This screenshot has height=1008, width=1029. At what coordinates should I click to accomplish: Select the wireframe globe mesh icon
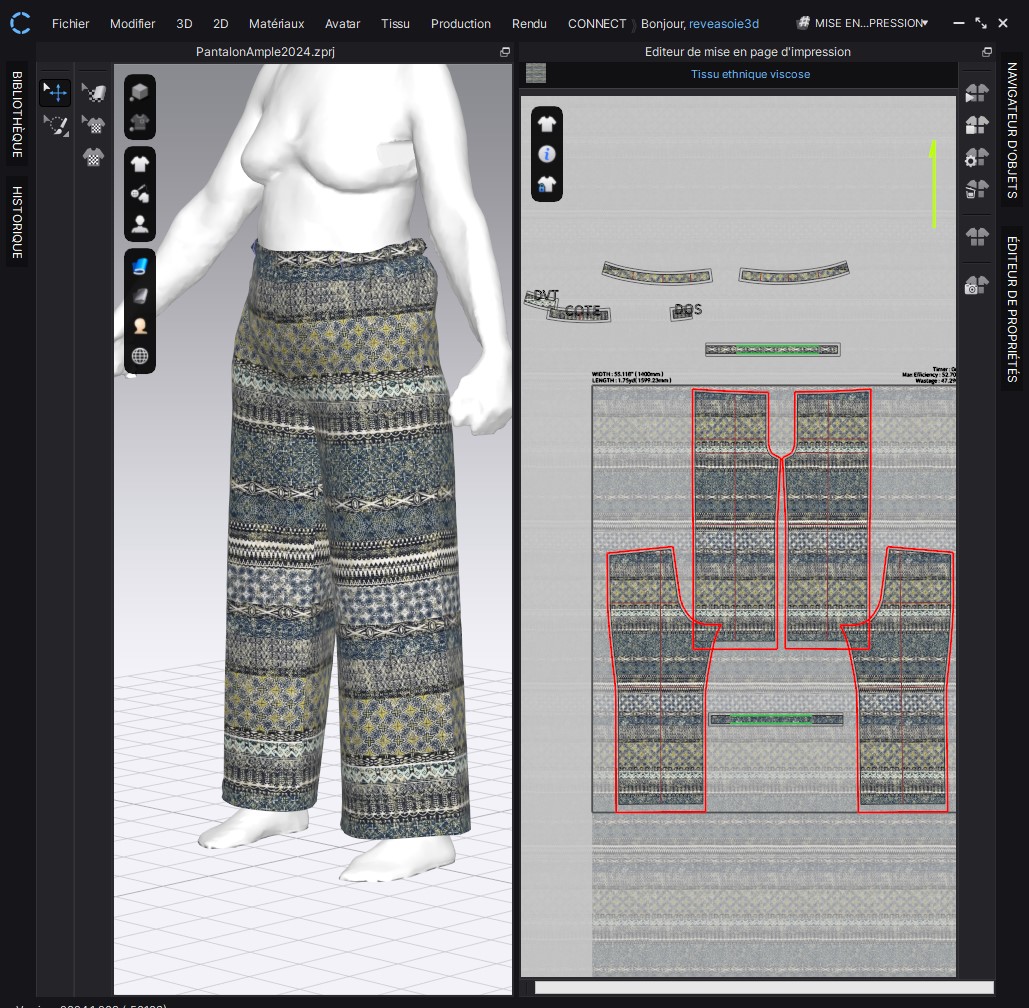[x=140, y=356]
